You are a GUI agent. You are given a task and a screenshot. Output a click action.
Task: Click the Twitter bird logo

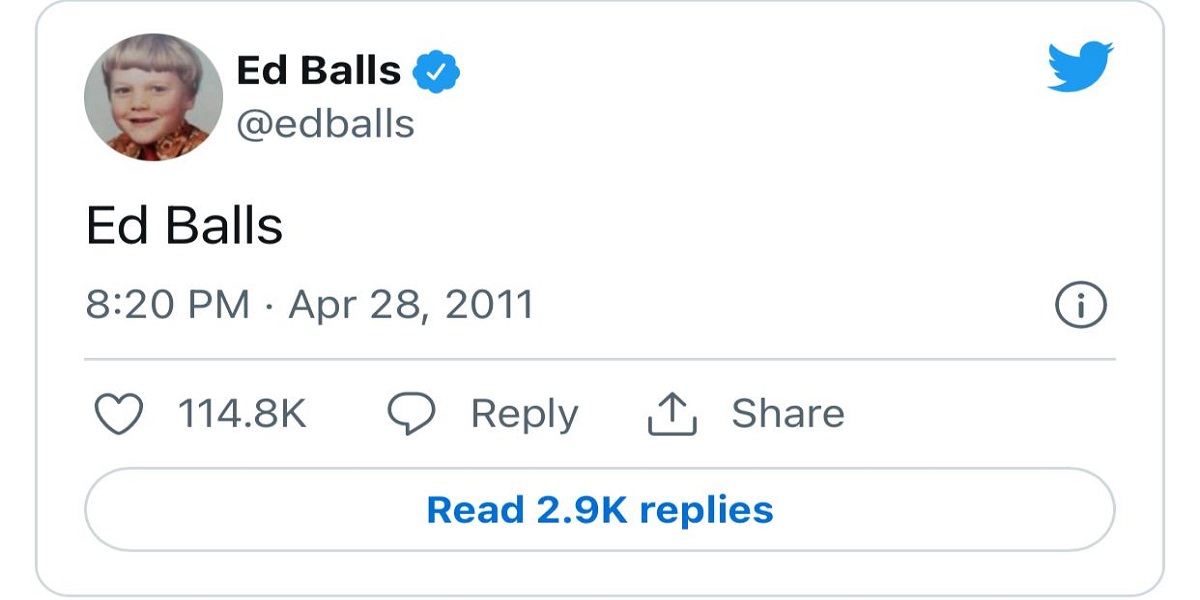tap(1080, 66)
